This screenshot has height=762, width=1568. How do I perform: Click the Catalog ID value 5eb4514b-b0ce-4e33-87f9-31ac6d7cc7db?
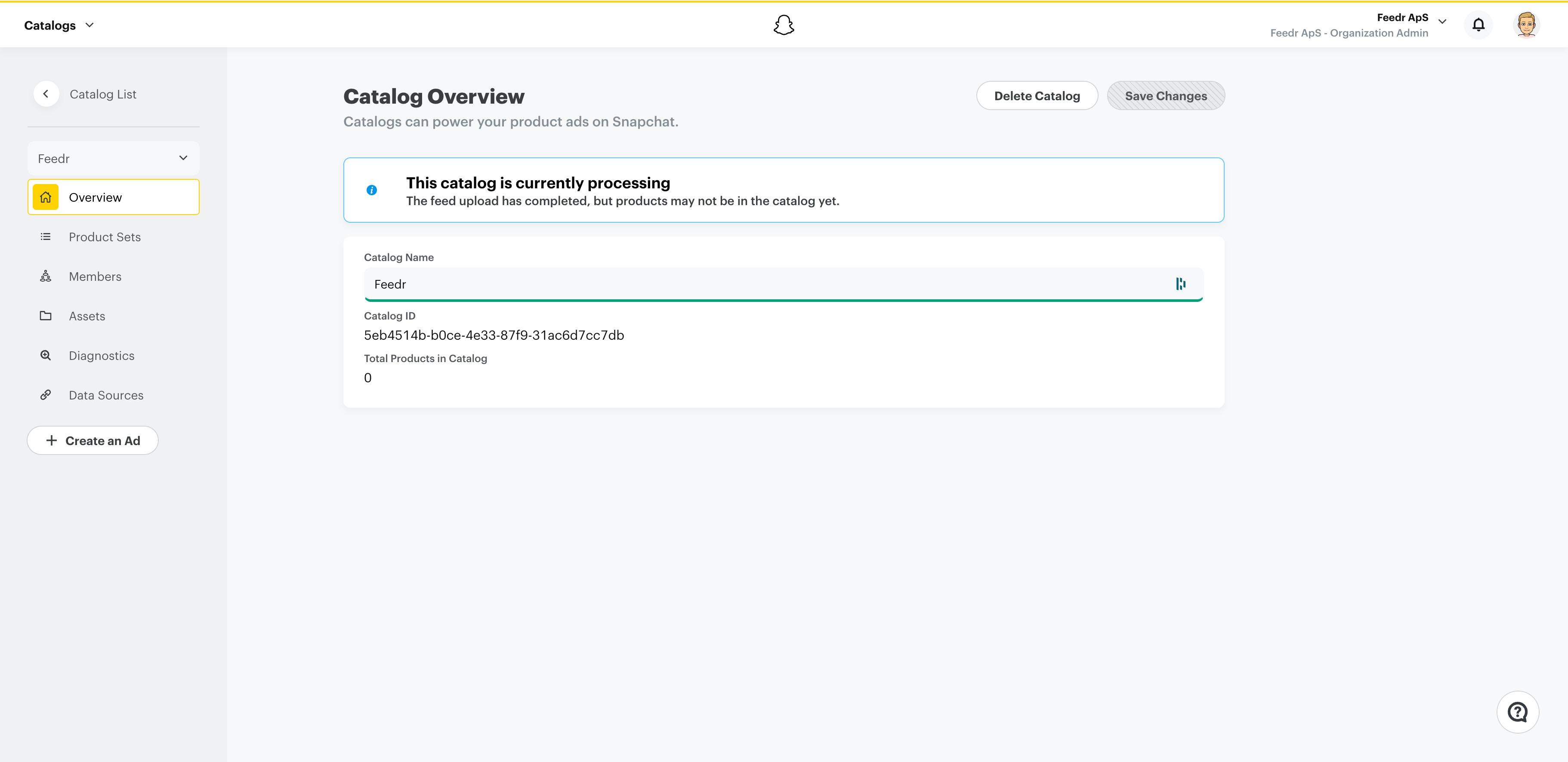[494, 335]
